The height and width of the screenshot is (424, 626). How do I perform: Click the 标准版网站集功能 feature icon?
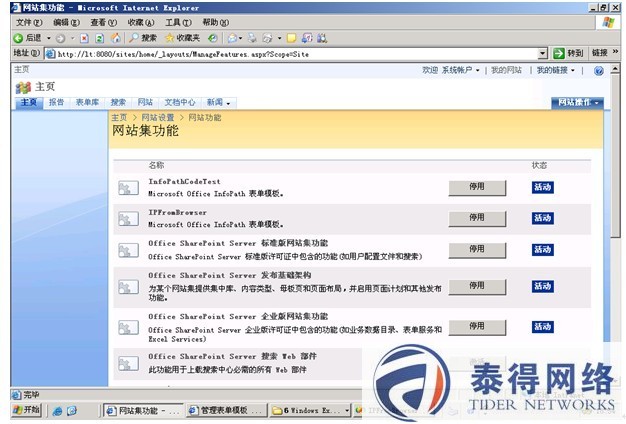pyautogui.click(x=129, y=250)
